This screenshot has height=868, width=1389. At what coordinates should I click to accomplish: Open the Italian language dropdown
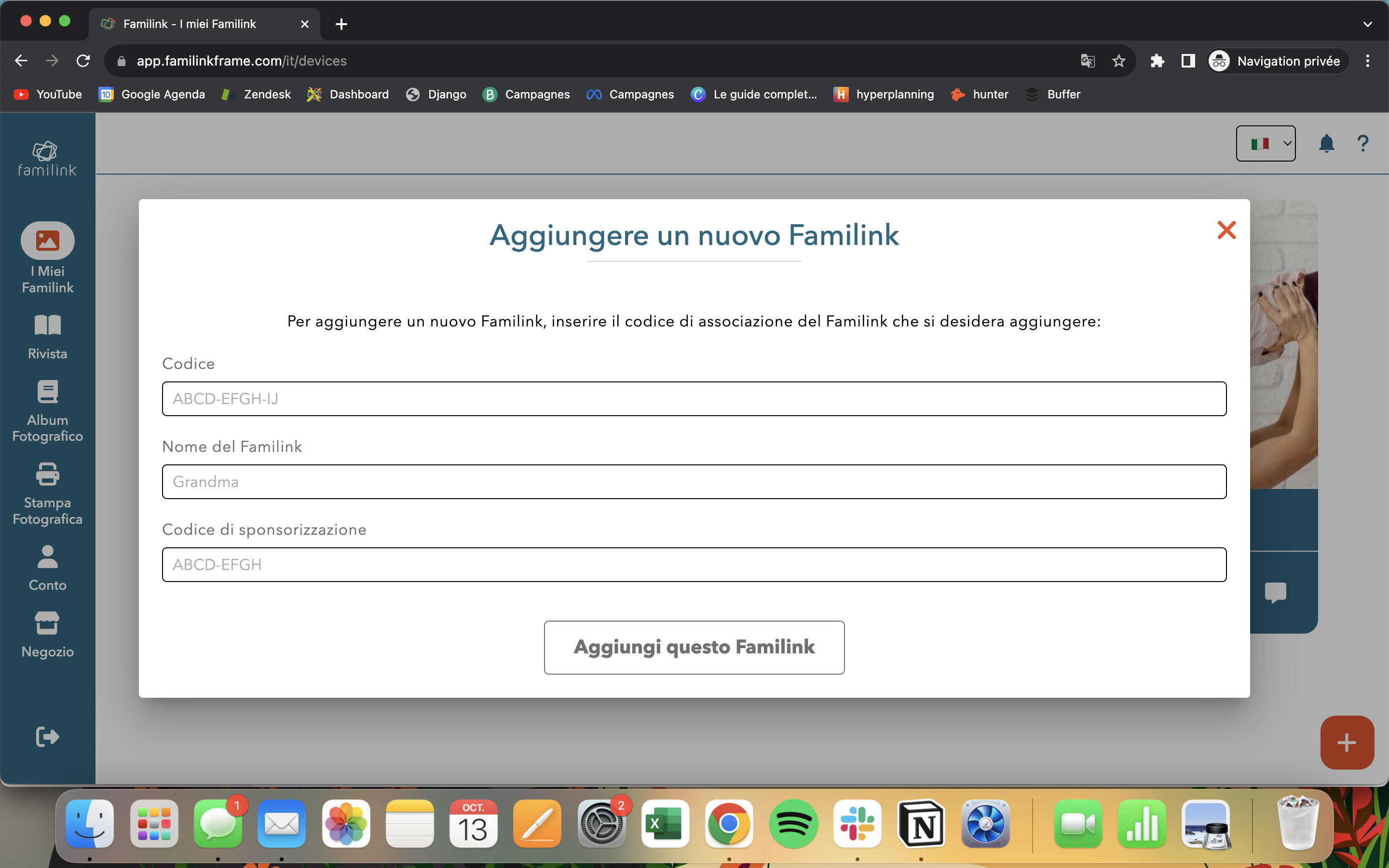pos(1265,143)
